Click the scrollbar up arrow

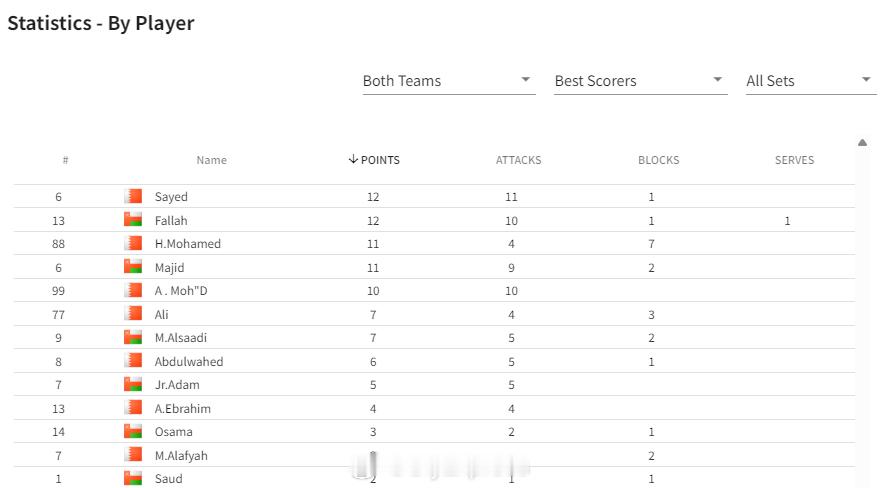[862, 143]
